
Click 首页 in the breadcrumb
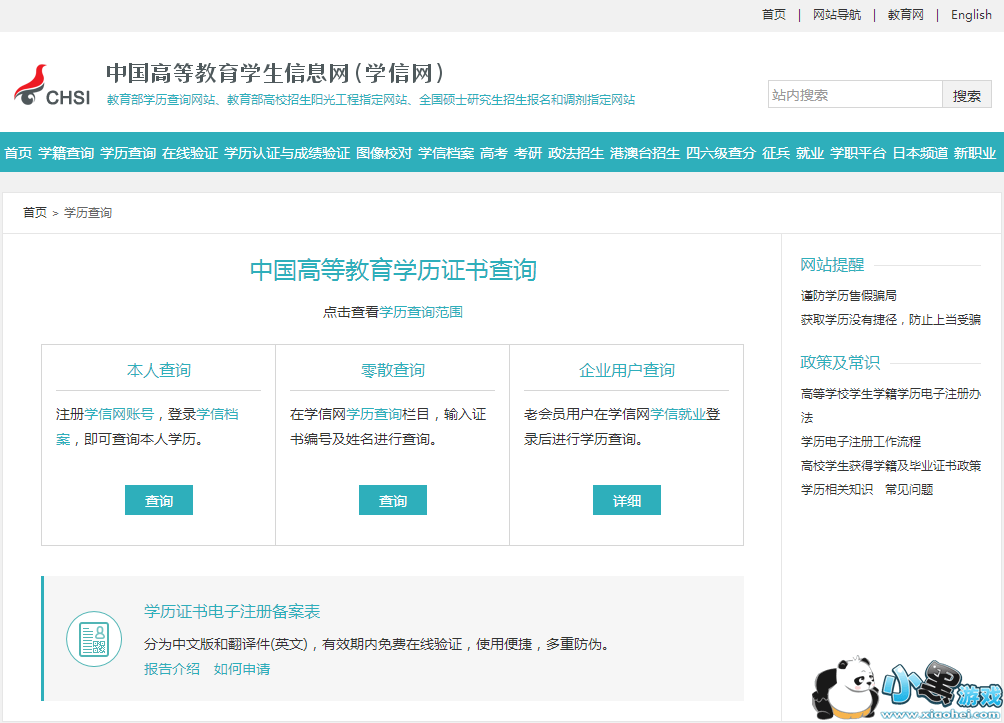pos(35,213)
